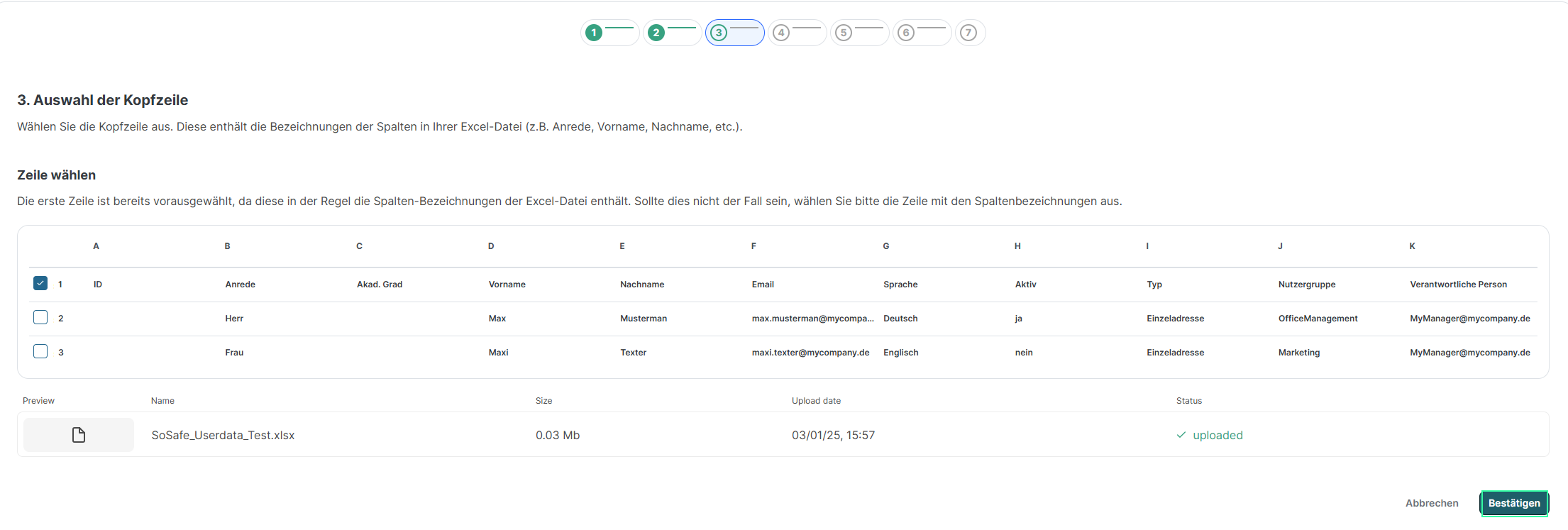Select row 2 as header row
1568x530 pixels.
(40, 318)
